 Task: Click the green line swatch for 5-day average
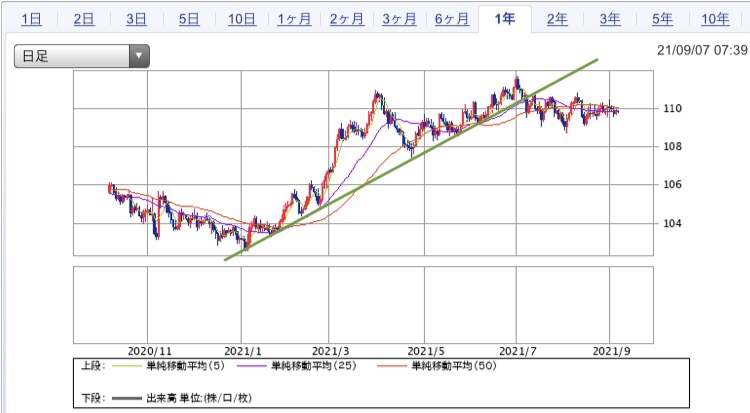click(x=126, y=367)
